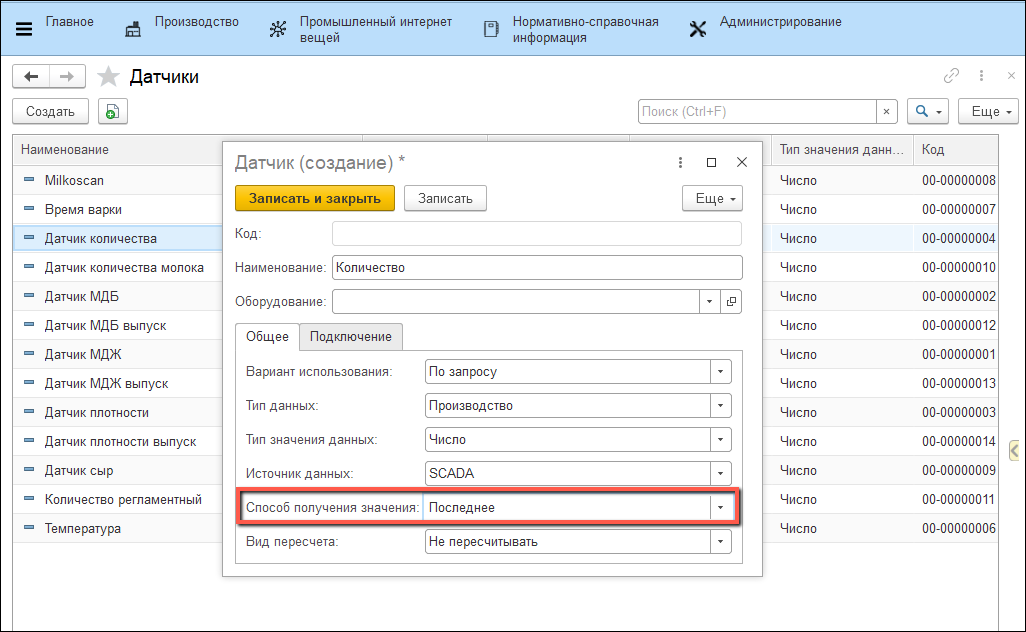Open the Способ получения значения dropdown
The width and height of the screenshot is (1026, 632).
point(720,508)
